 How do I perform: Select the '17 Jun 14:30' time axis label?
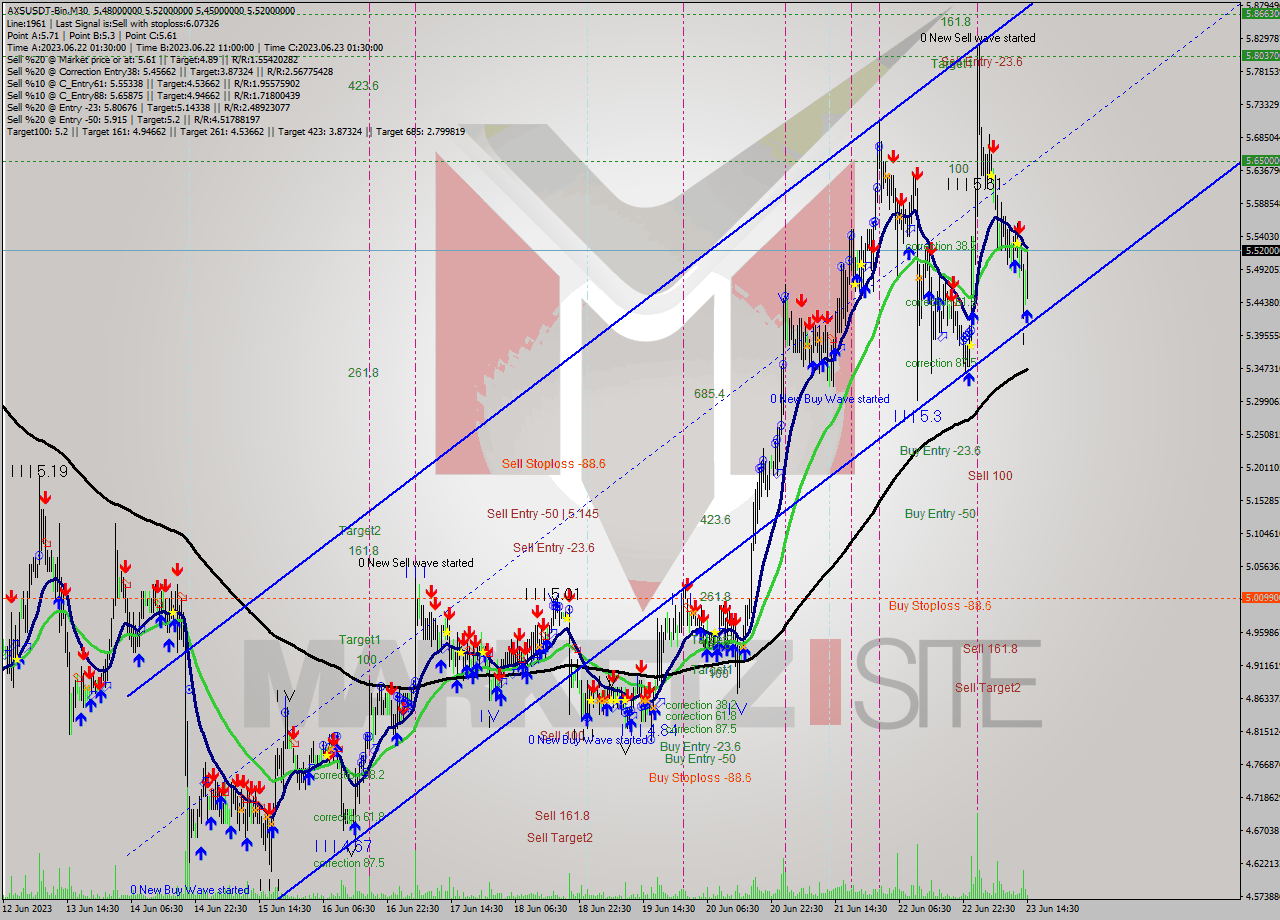476,909
